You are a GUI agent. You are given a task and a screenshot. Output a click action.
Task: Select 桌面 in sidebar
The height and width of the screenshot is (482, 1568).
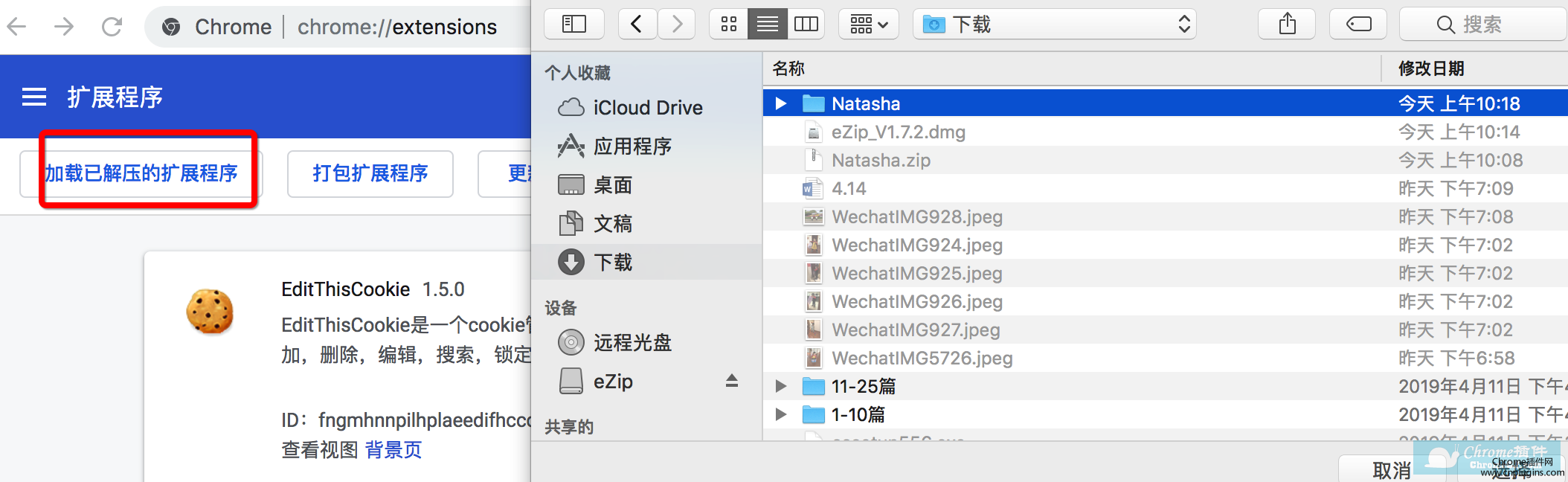tap(647, 185)
